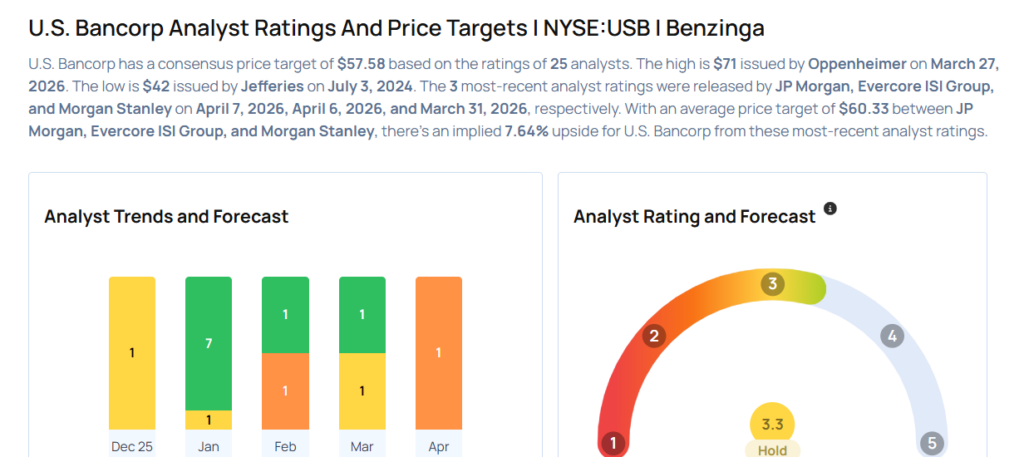Viewport: 1024px width, 457px height.
Task: Click the yellow 3.3 rating score circle
Action: tap(772, 423)
